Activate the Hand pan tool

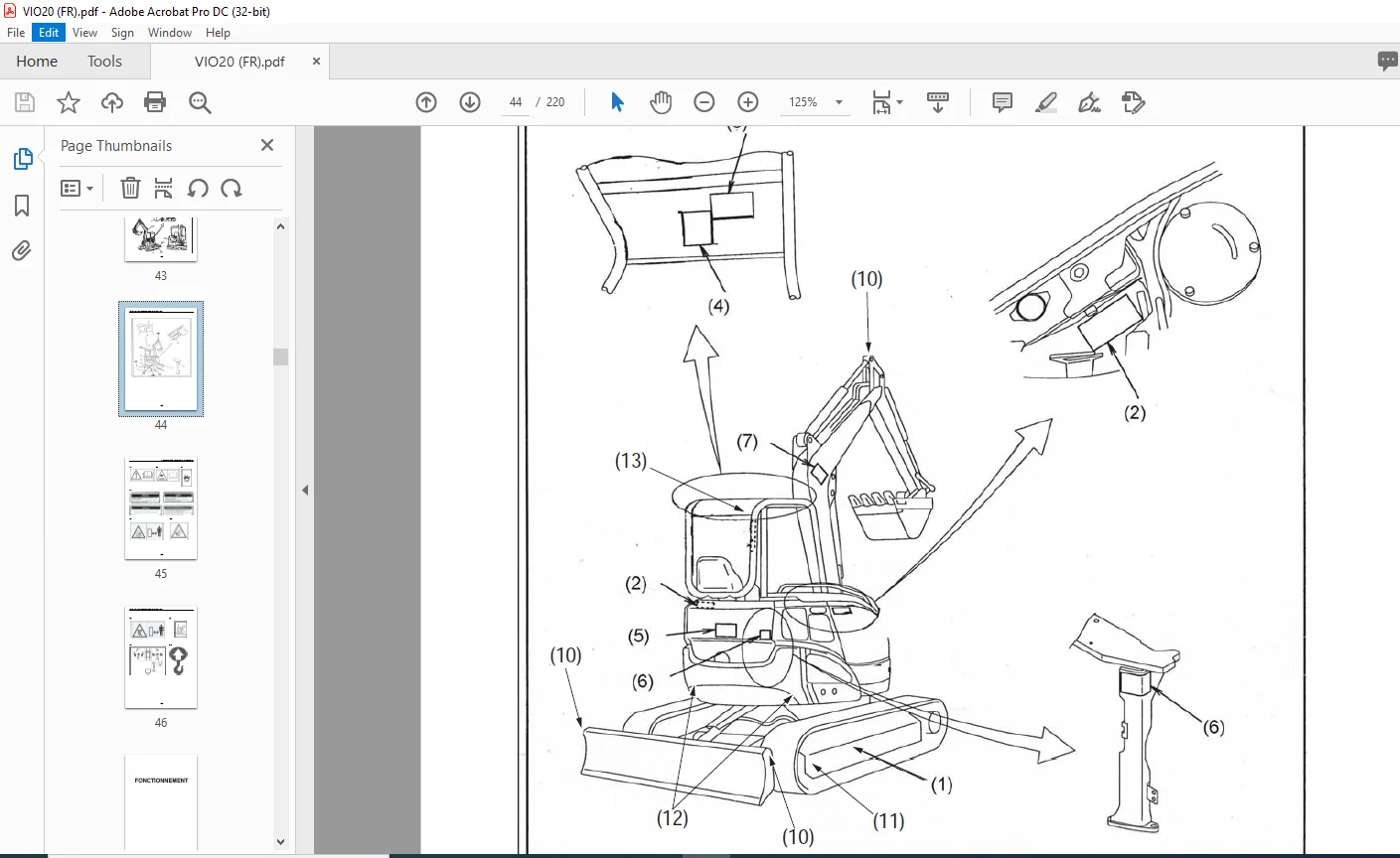(x=661, y=102)
